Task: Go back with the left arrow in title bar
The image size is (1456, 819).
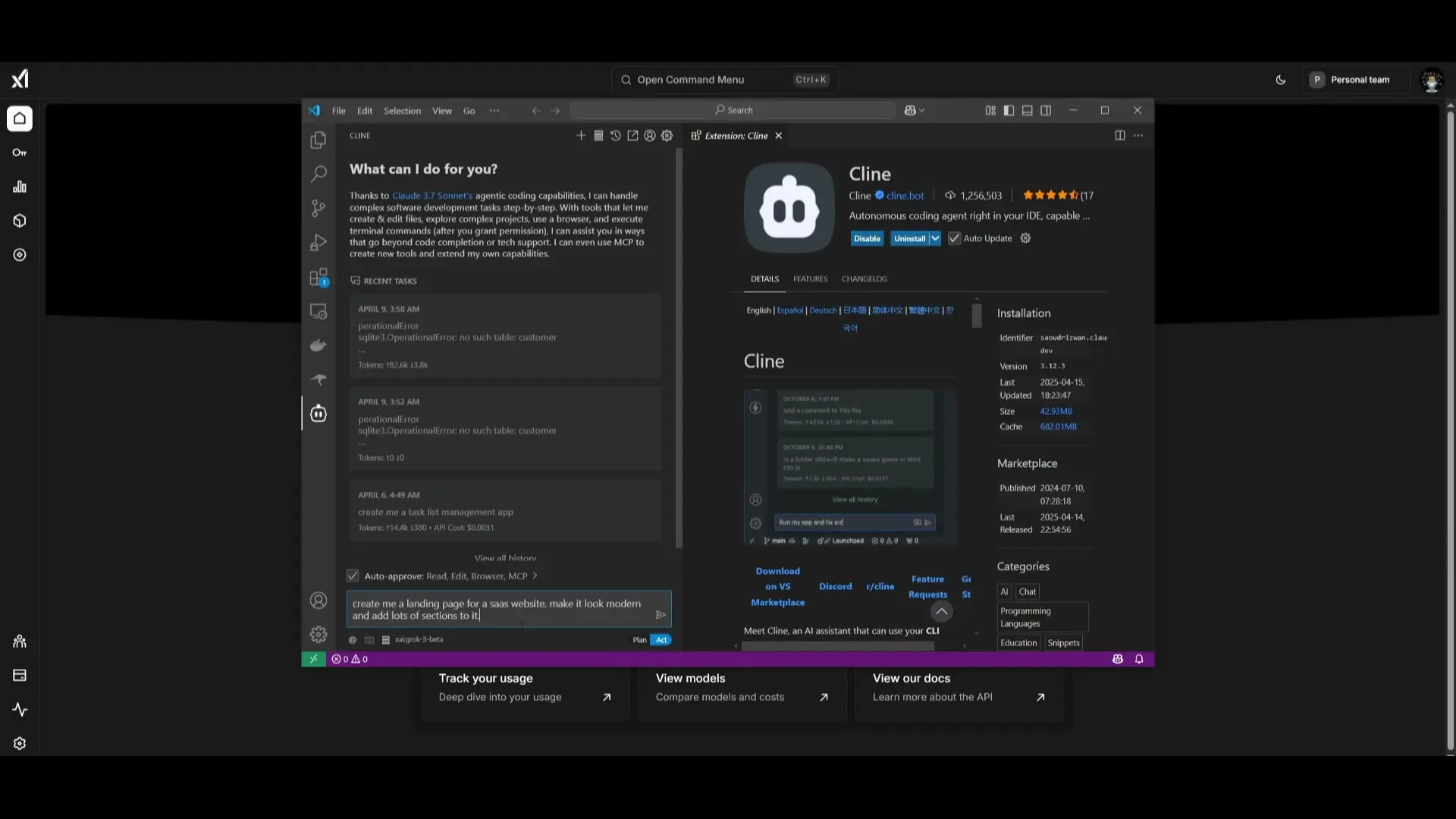Action: pyautogui.click(x=536, y=111)
